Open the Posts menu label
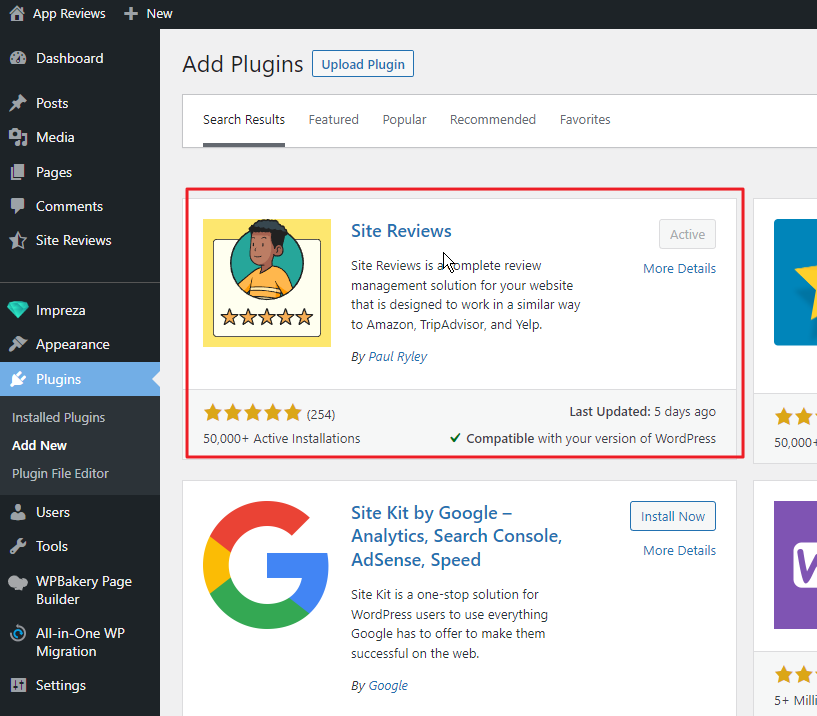Viewport: 817px width, 716px height. (52, 103)
